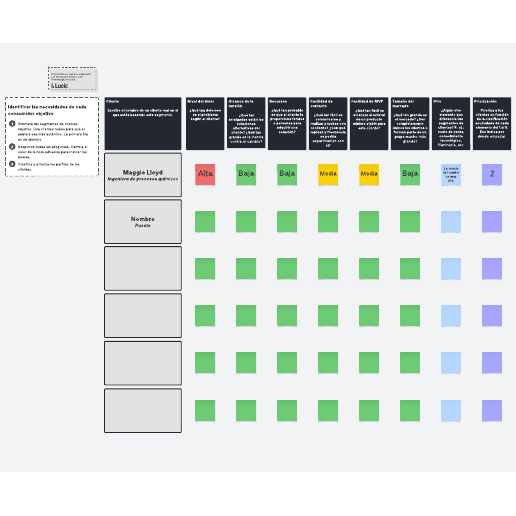Select the 'Baja' note under Tamaño del mercado

tap(410, 174)
